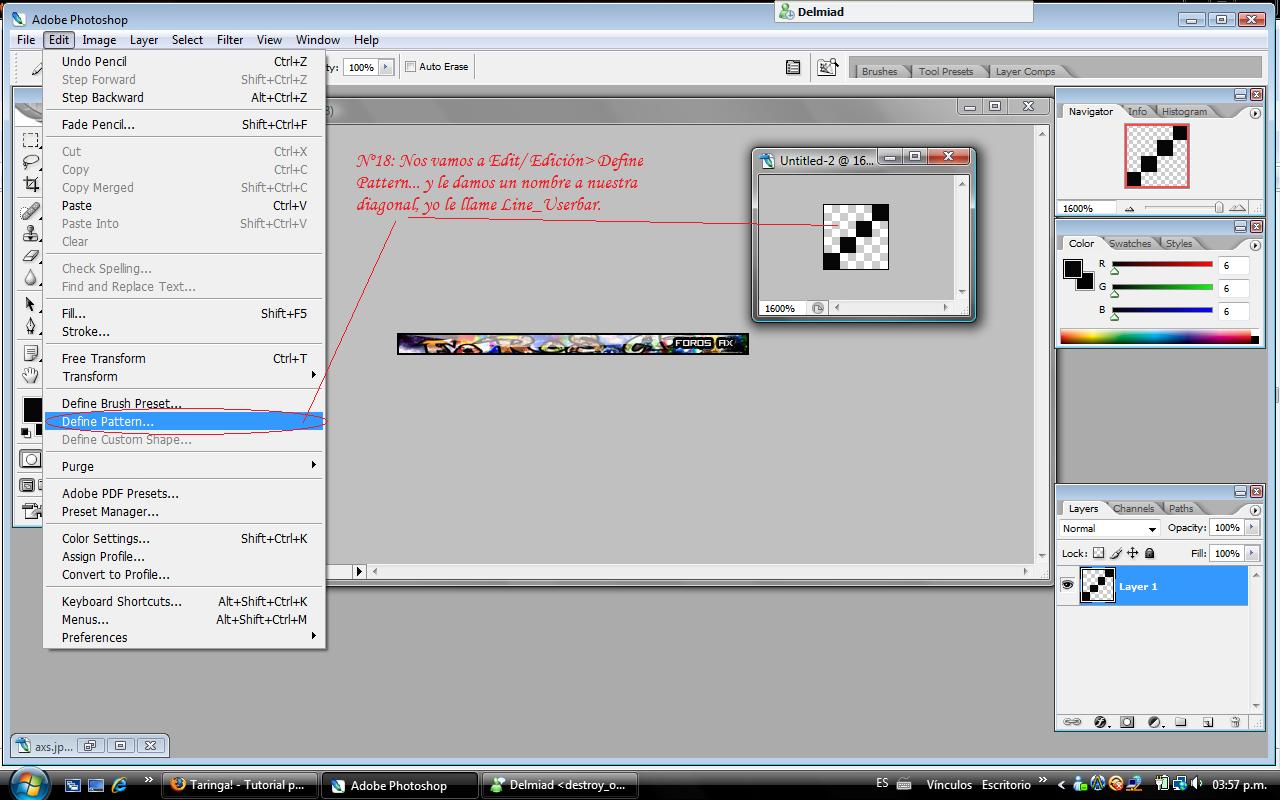The width and height of the screenshot is (1280, 800).
Task: Select the Rectangular Marquee tool
Action: click(30, 140)
